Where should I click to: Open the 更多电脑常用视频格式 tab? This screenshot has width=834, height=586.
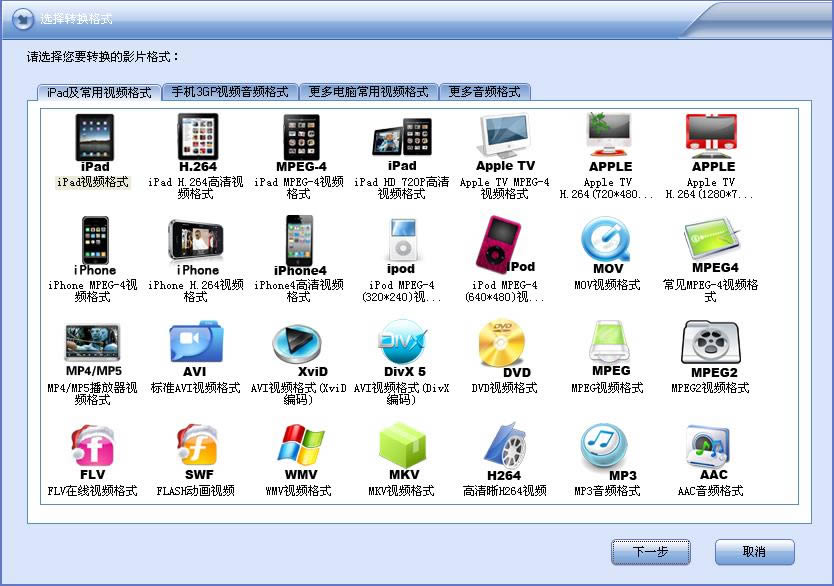(x=368, y=91)
